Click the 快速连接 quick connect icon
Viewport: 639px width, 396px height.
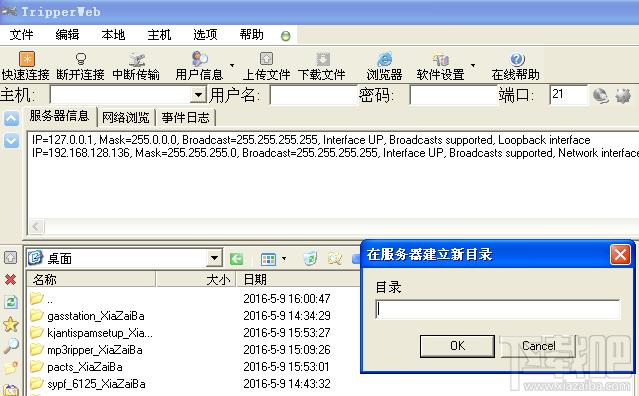pos(26,59)
